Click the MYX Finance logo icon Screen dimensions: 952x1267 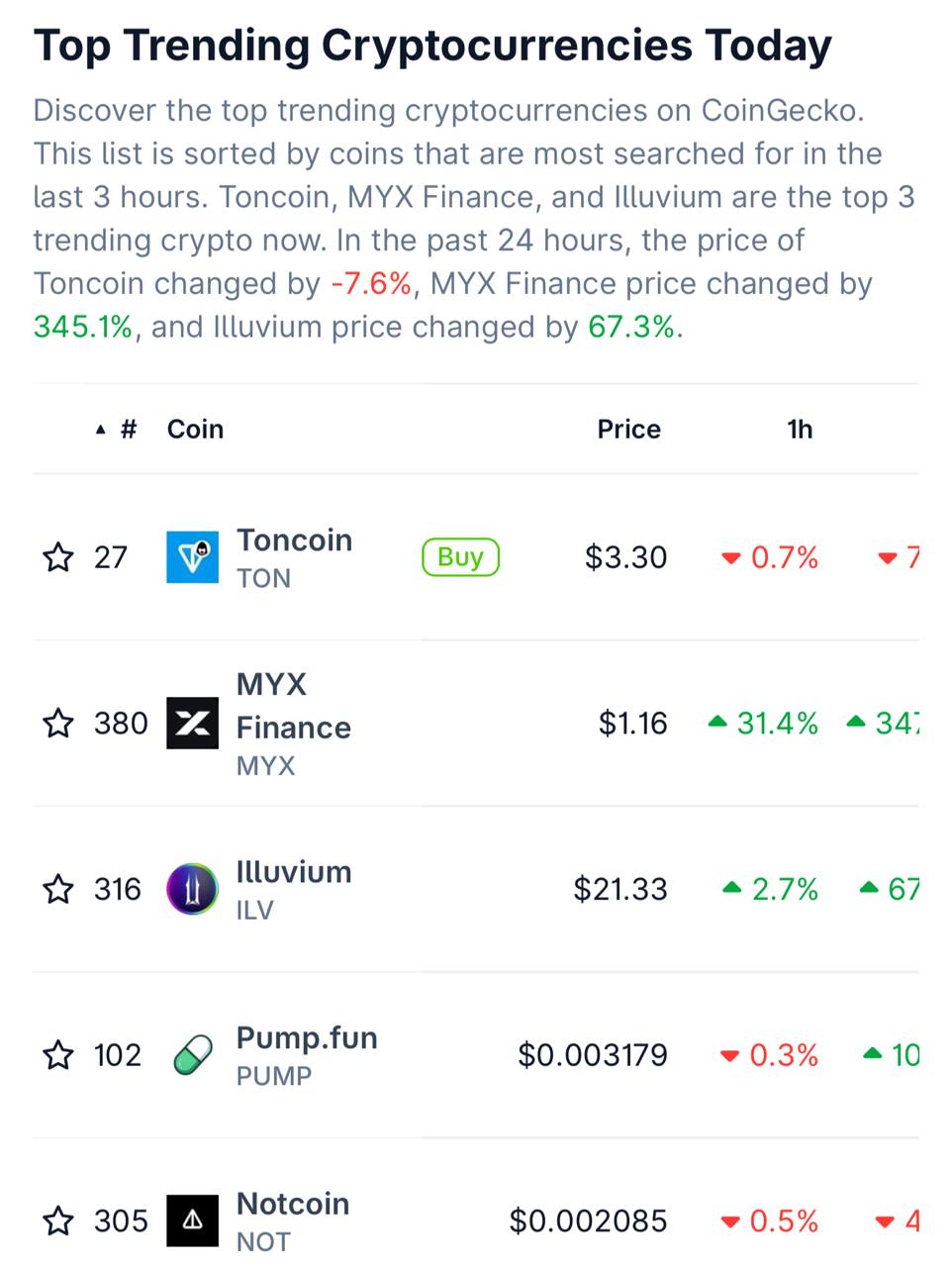[x=192, y=724]
